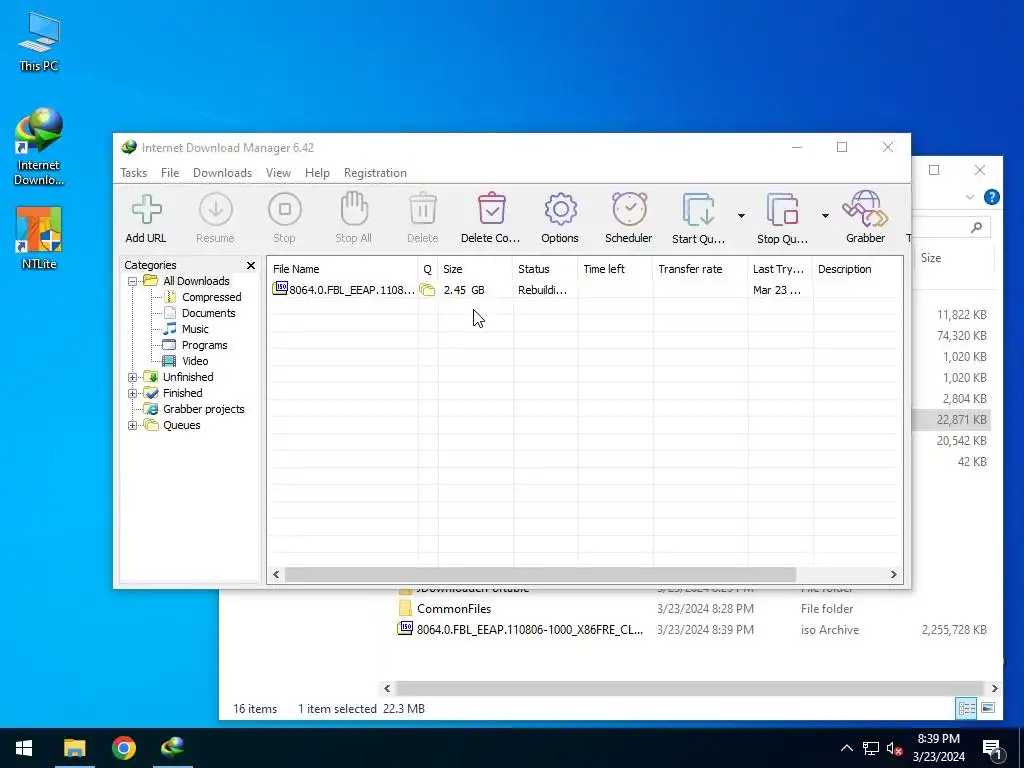Viewport: 1024px width, 768px height.
Task: Select the CommonFiles folder in Explorer
Action: point(454,609)
